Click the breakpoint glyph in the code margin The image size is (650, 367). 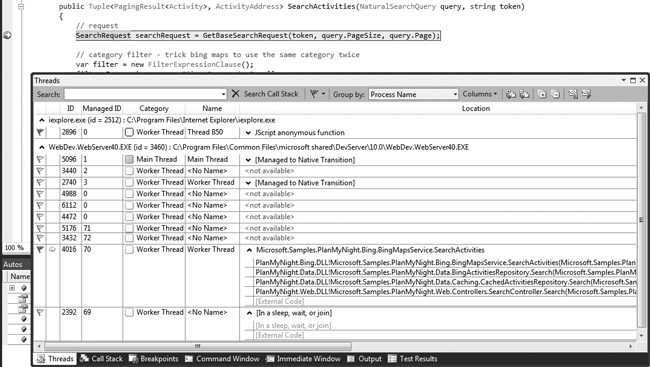coord(7,35)
